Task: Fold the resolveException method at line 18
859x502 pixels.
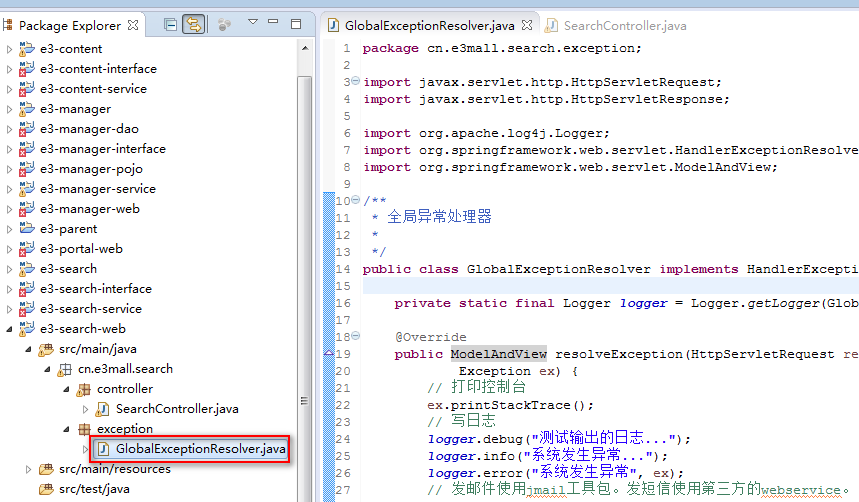Action: coord(356,335)
